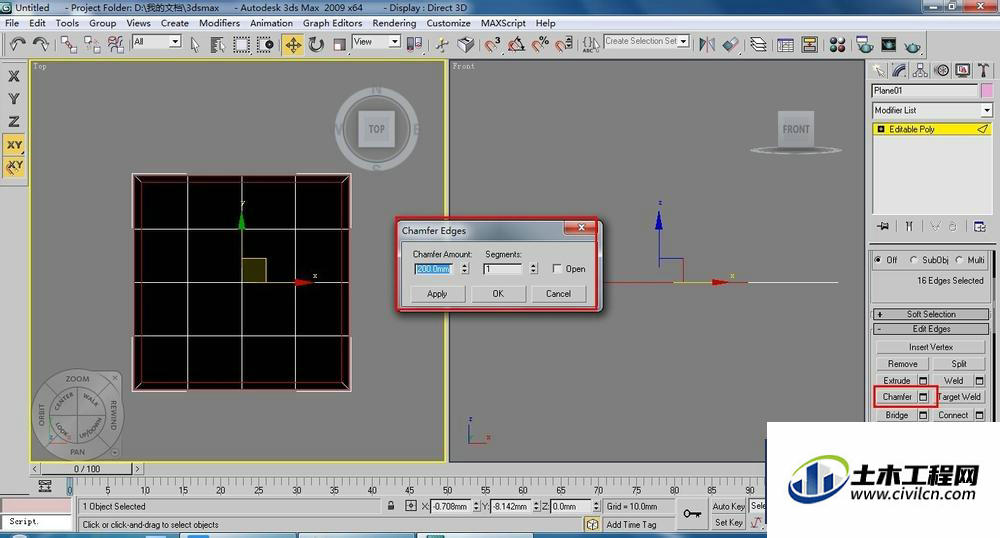The height and width of the screenshot is (538, 1000).
Task: Click the Insert Vertex button
Action: [930, 347]
